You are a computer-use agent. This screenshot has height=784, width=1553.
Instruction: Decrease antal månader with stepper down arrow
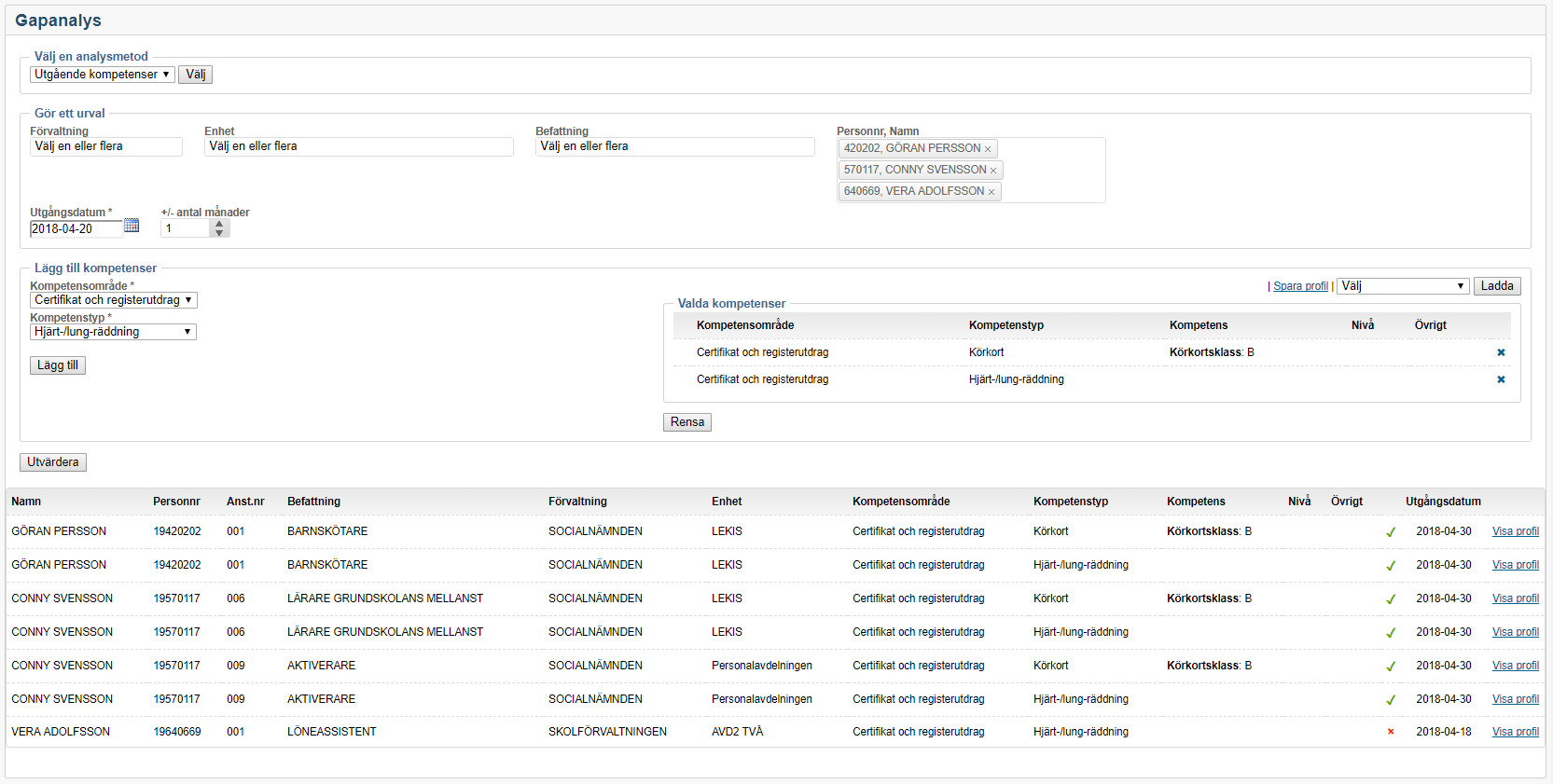tap(219, 233)
